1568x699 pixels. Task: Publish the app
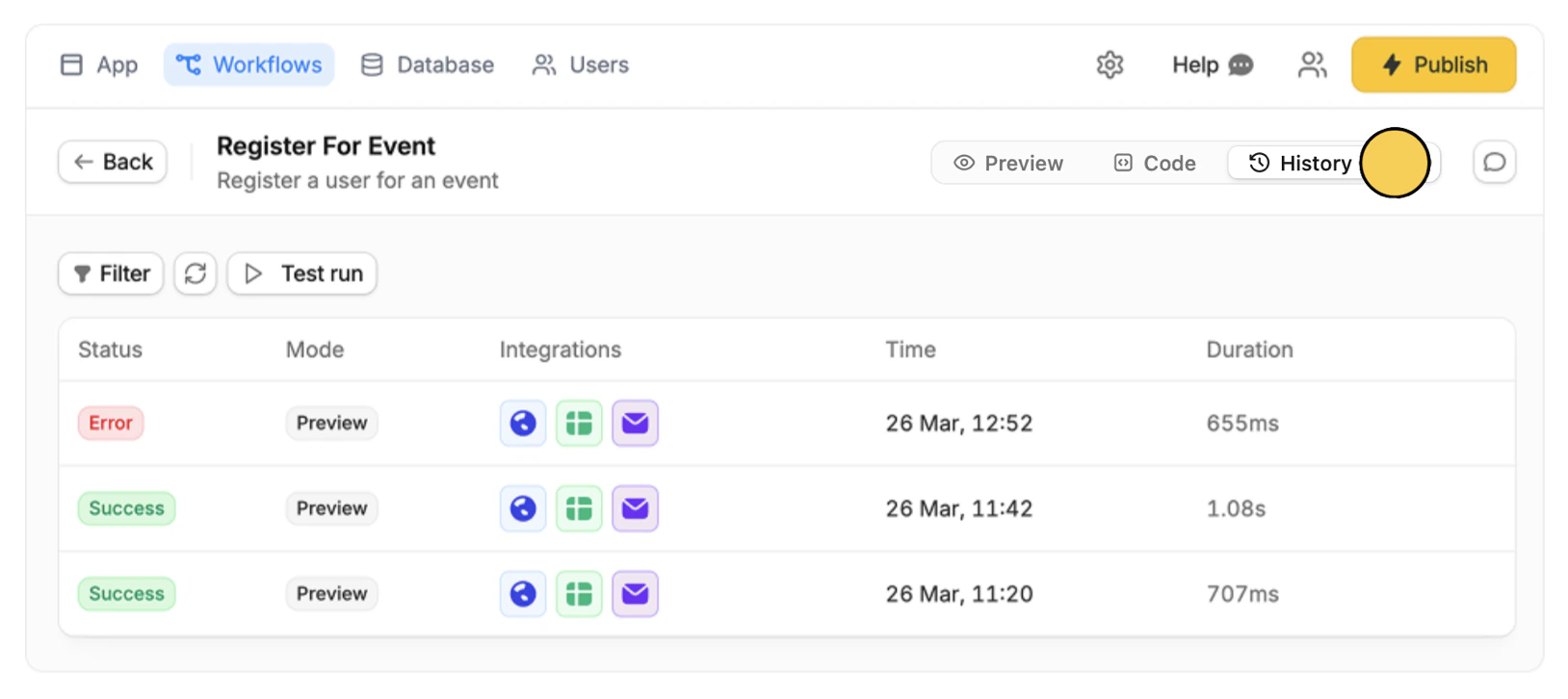click(1433, 65)
